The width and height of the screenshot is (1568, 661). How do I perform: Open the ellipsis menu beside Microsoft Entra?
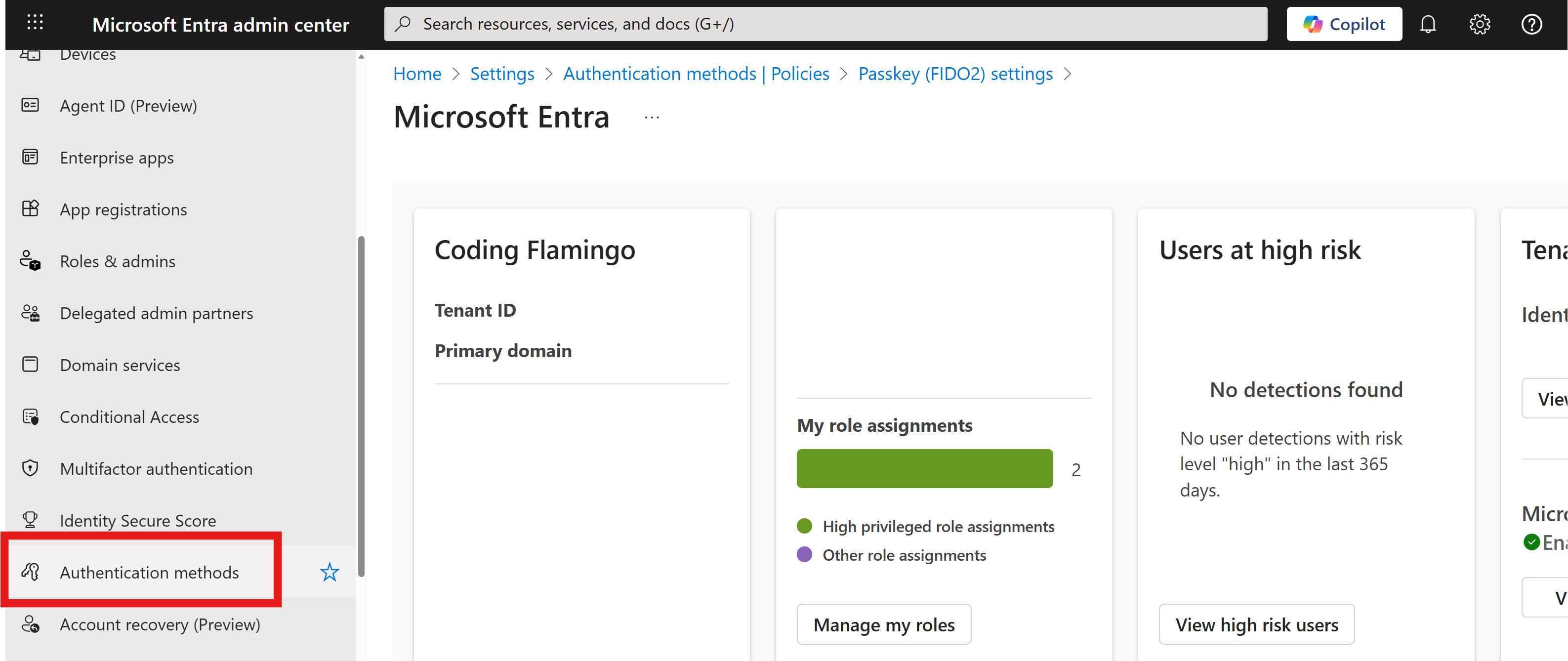click(651, 117)
